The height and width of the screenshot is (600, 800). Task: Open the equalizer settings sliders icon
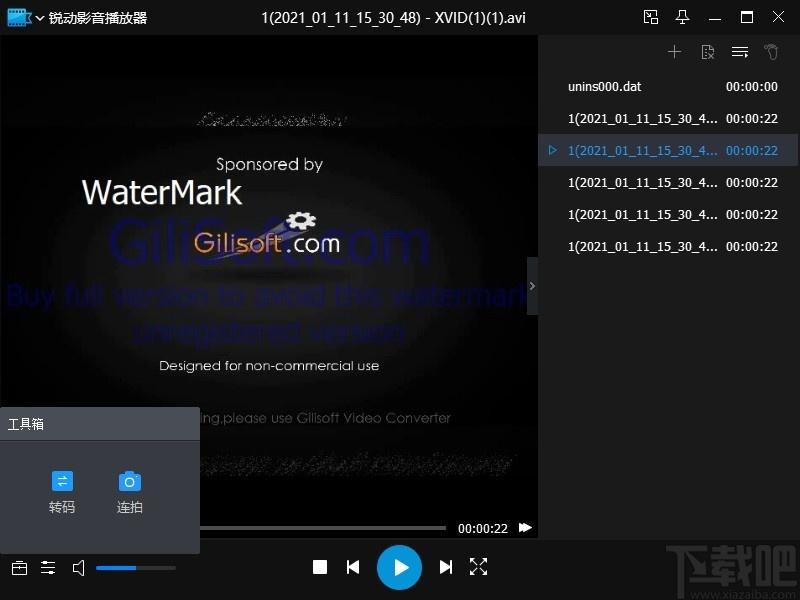[x=48, y=567]
